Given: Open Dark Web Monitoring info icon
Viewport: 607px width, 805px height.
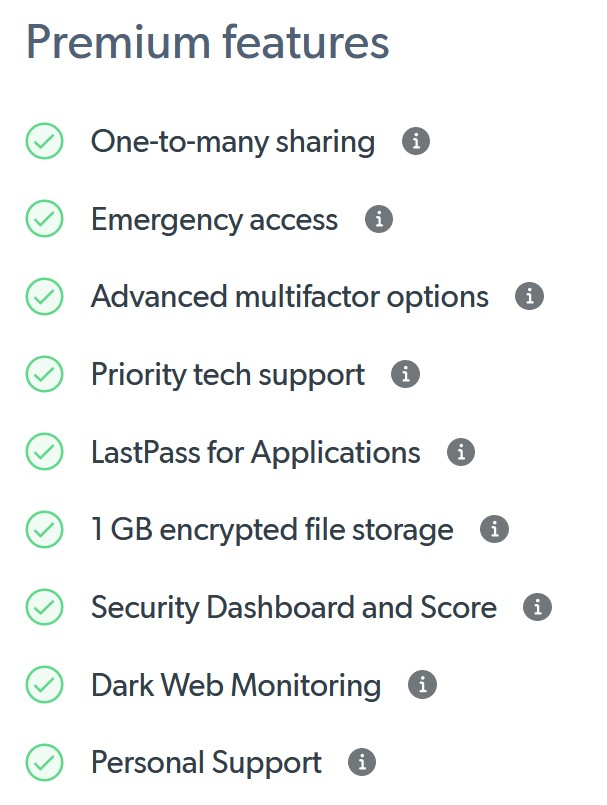Looking at the screenshot, I should [x=422, y=685].
